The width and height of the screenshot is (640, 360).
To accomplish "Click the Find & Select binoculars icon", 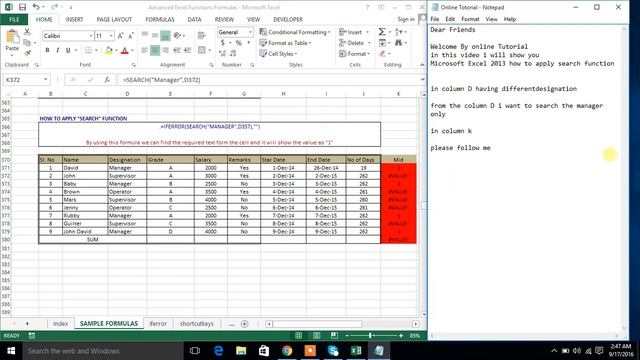I will pos(398,42).
